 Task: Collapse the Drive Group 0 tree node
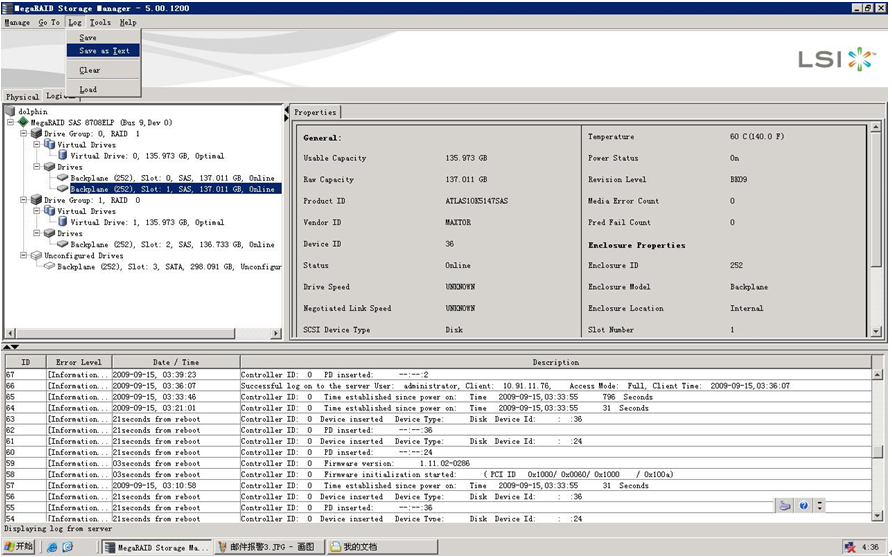23,134
